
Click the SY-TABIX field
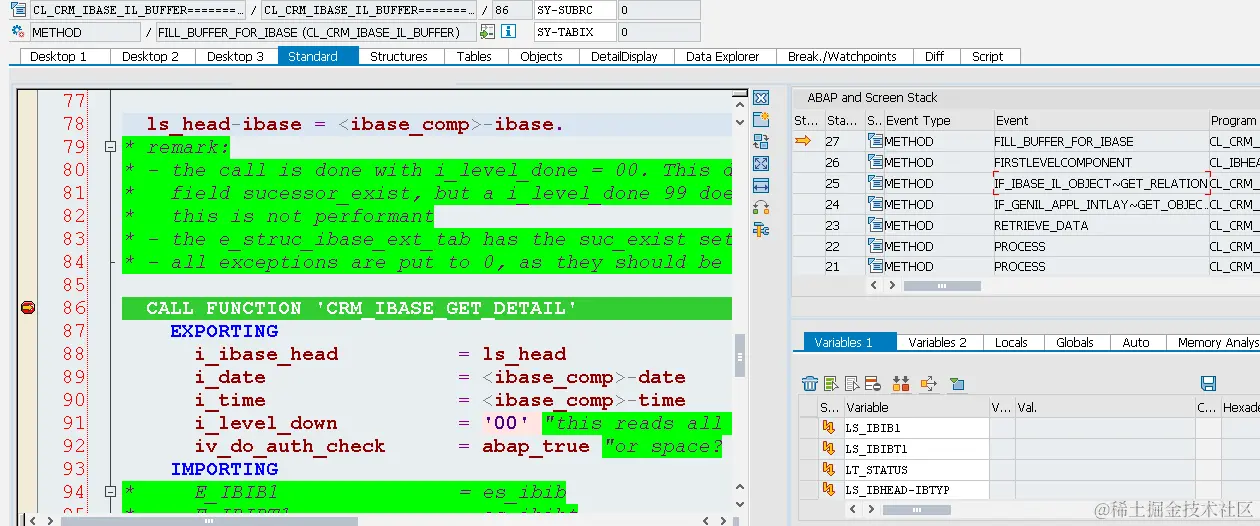point(575,32)
